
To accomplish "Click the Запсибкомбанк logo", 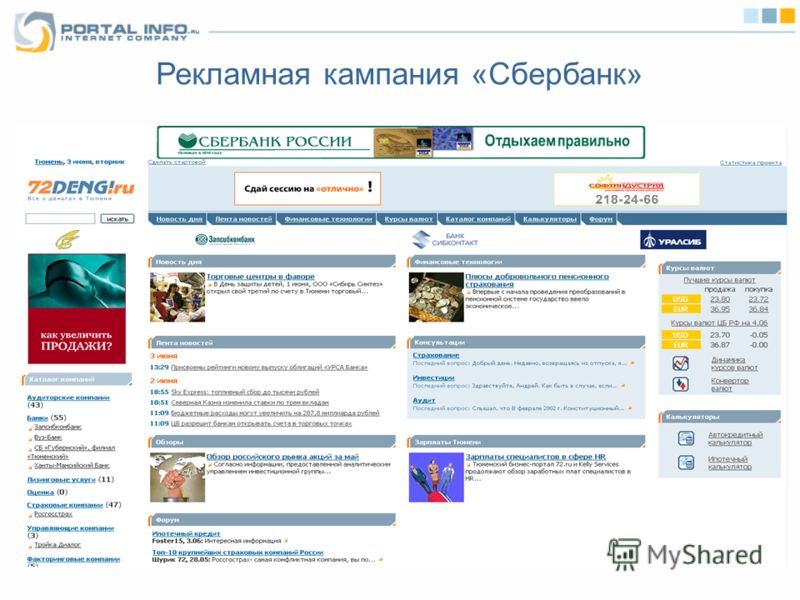I will (225, 239).
